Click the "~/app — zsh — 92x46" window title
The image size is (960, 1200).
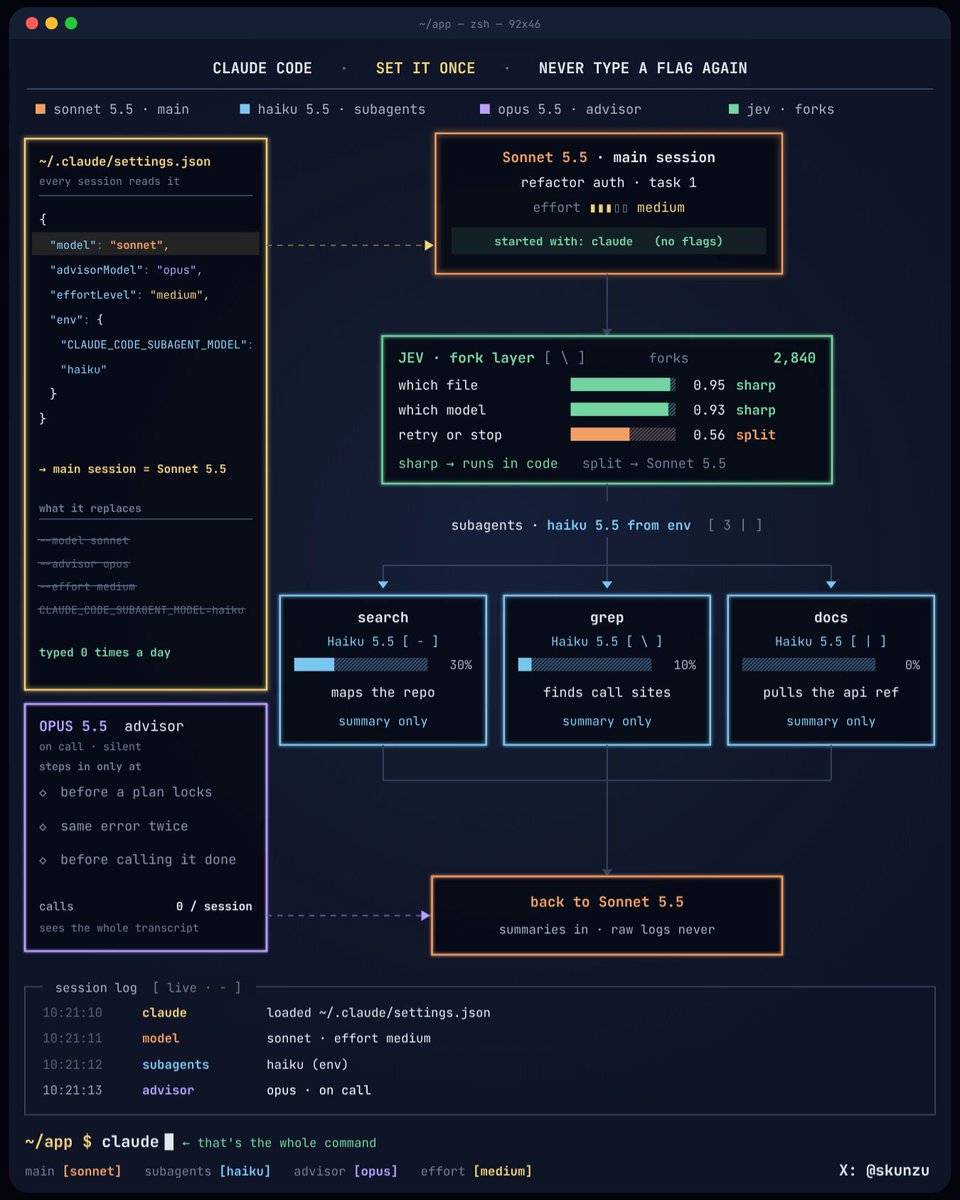point(480,24)
